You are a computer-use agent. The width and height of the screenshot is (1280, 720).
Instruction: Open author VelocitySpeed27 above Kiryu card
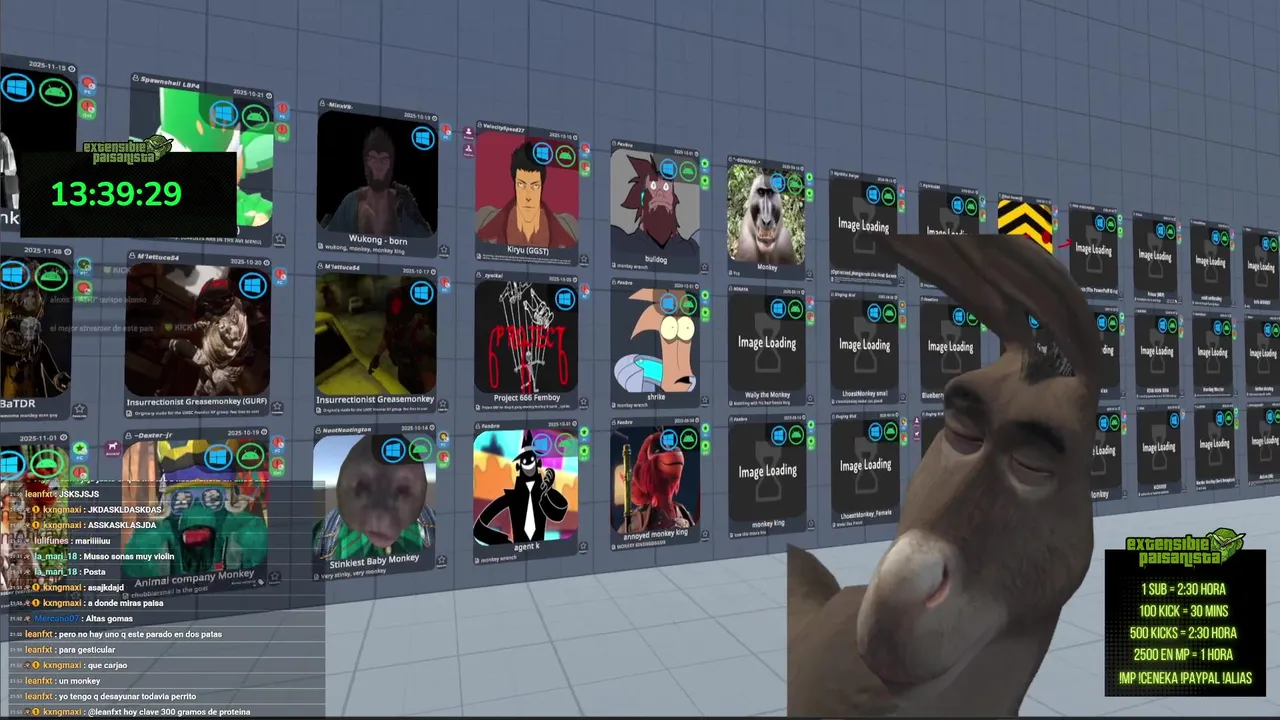[x=503, y=129]
